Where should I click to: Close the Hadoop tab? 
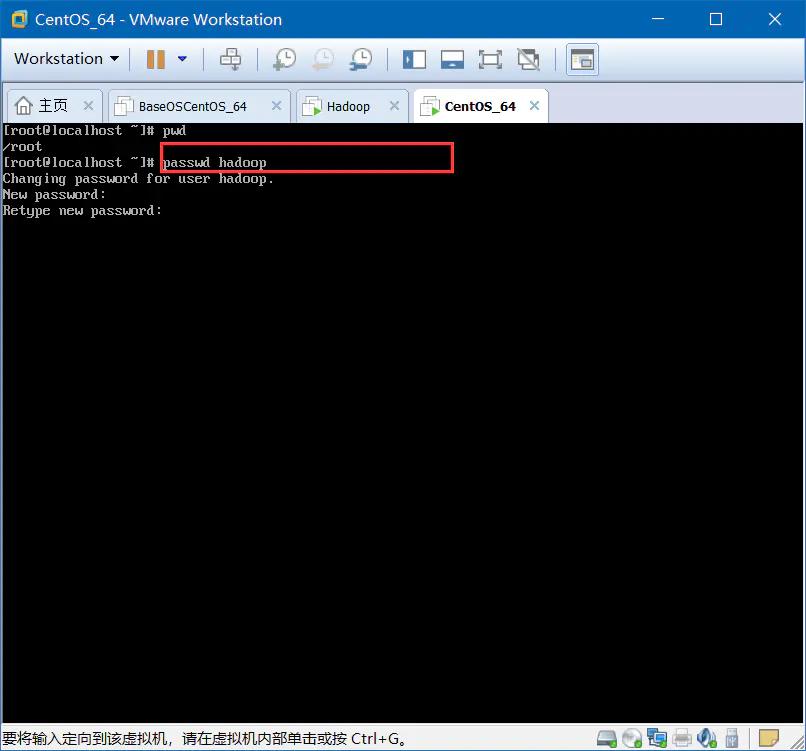(394, 106)
